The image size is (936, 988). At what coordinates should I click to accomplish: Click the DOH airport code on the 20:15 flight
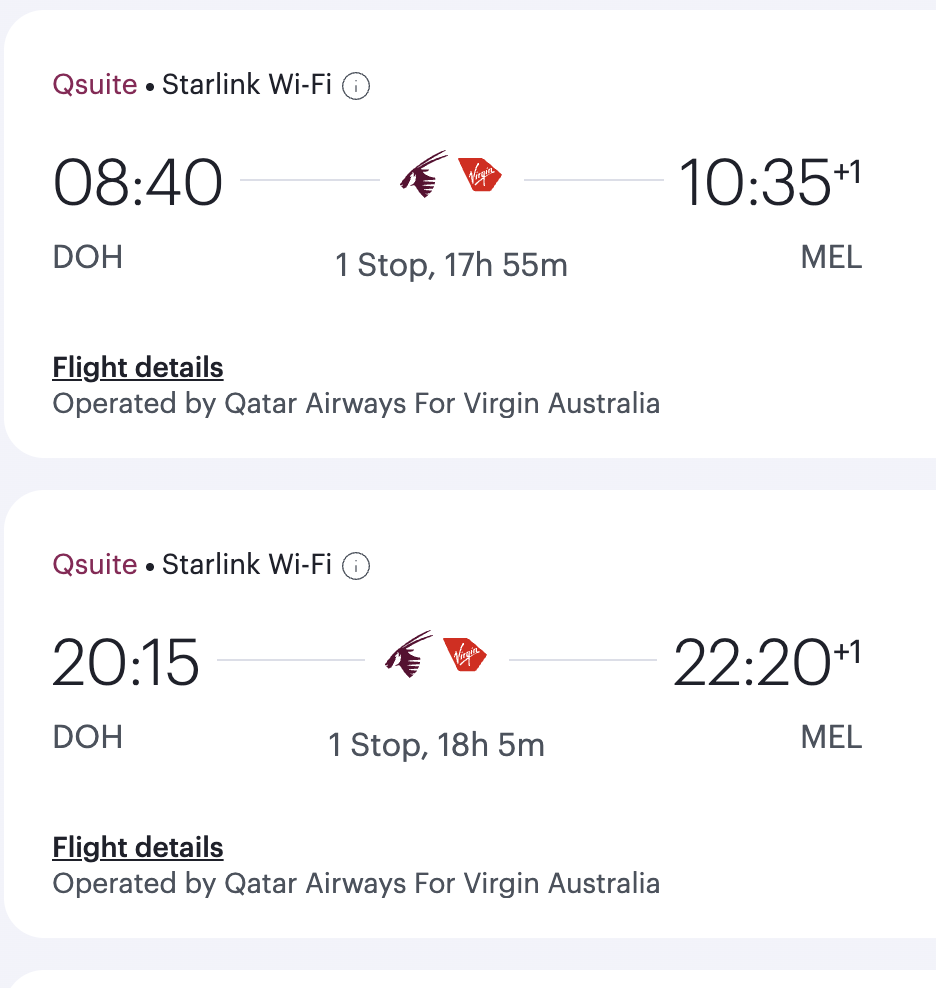(x=88, y=738)
